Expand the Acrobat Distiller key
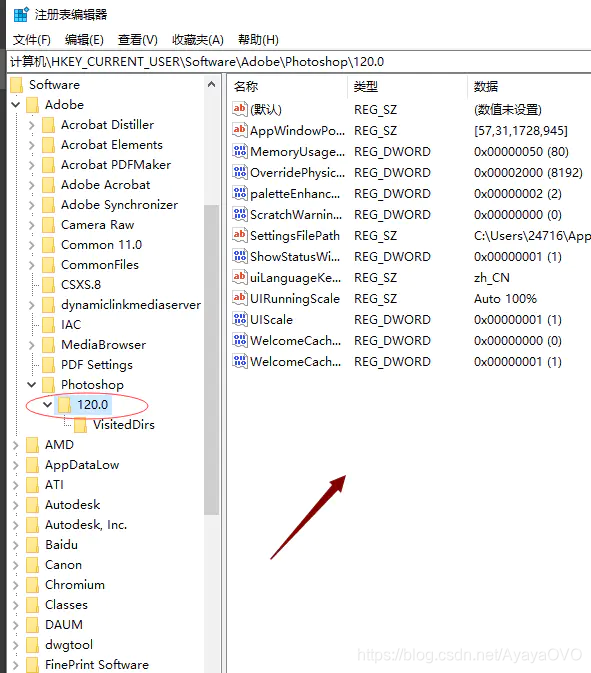Image resolution: width=591 pixels, height=673 pixels. [x=32, y=125]
